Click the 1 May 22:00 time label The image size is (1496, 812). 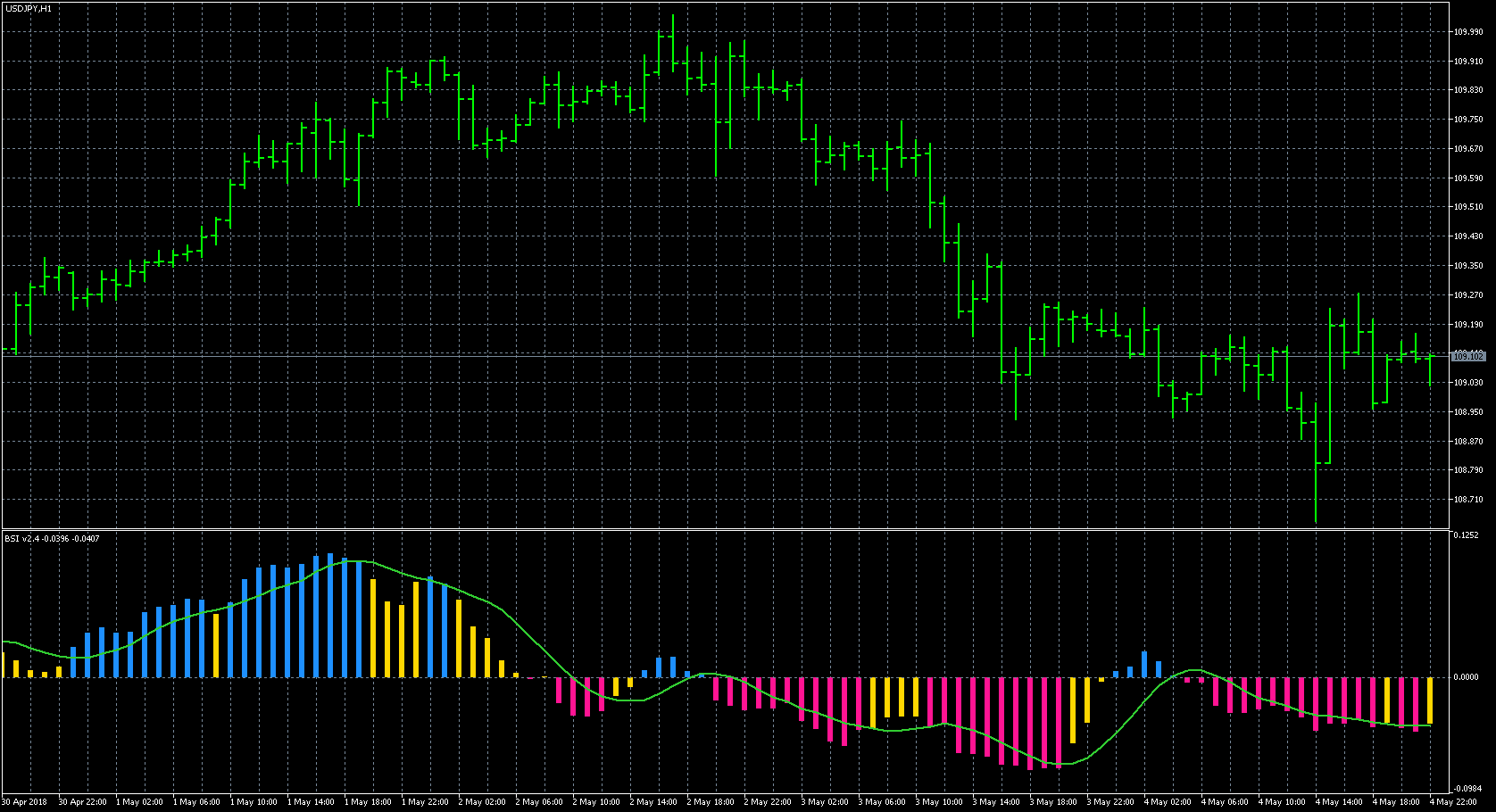425,802
